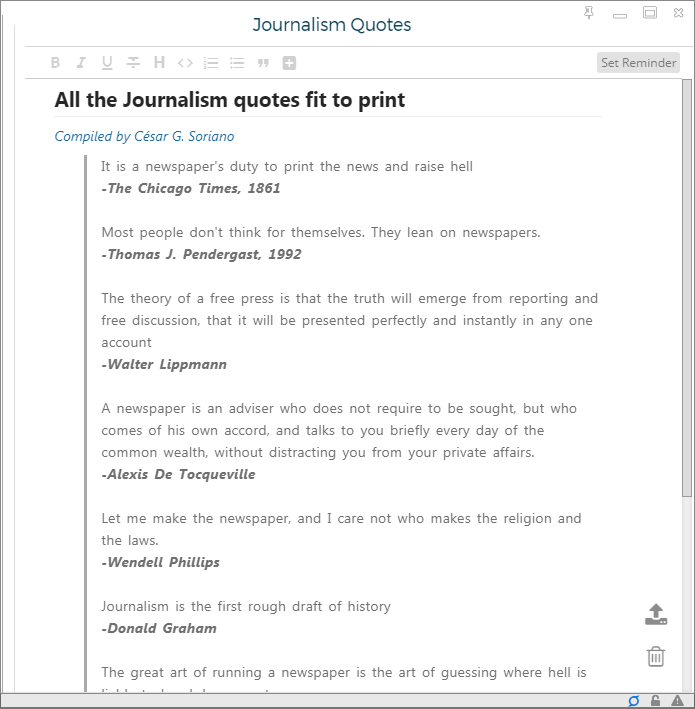Apply strikethrough formatting
Image resolution: width=695 pixels, height=709 pixels.
pyautogui.click(x=133, y=62)
